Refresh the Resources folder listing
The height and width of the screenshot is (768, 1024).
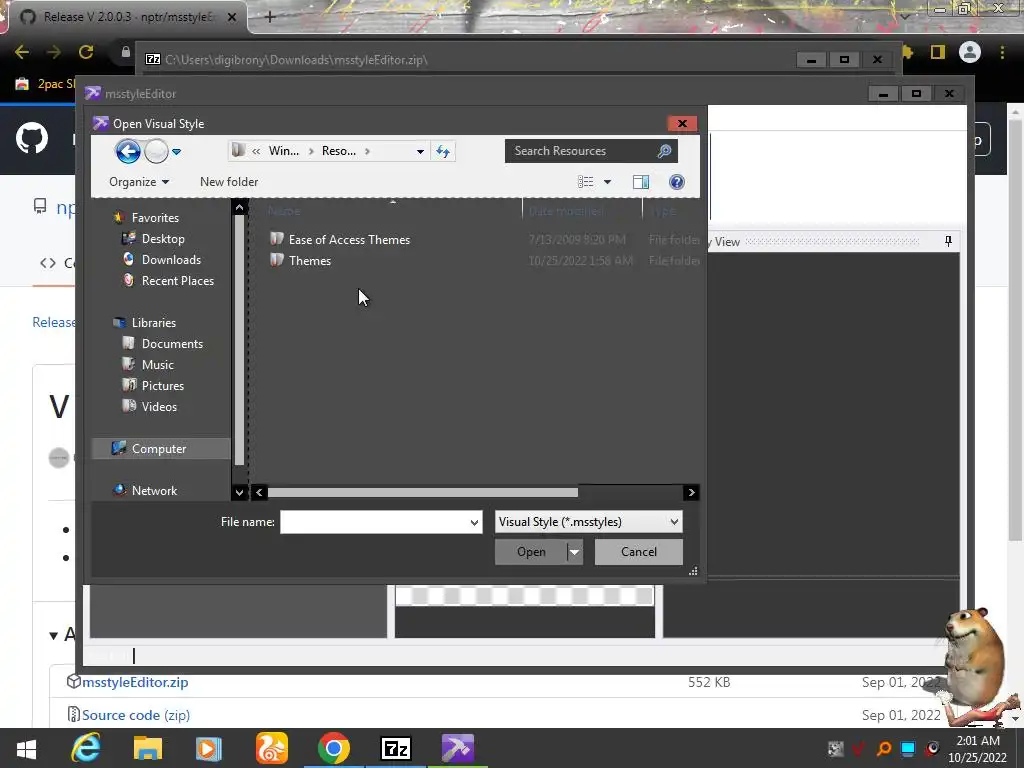pos(443,152)
